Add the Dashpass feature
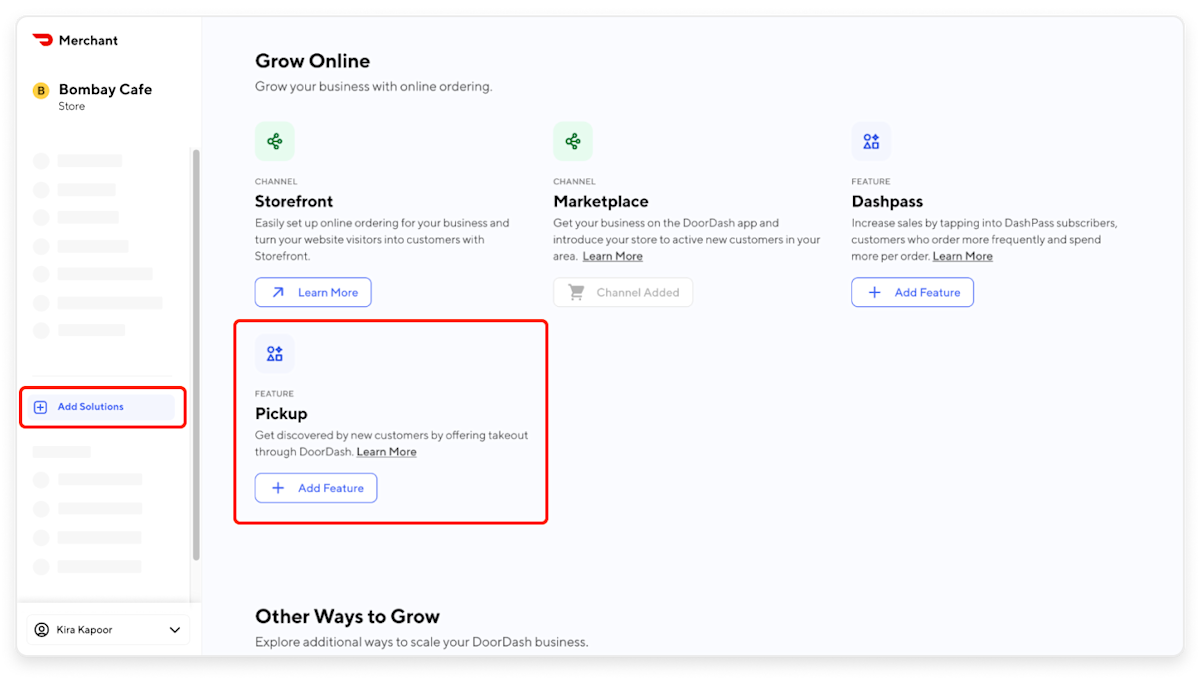The width and height of the screenshot is (1200, 686). (x=912, y=292)
